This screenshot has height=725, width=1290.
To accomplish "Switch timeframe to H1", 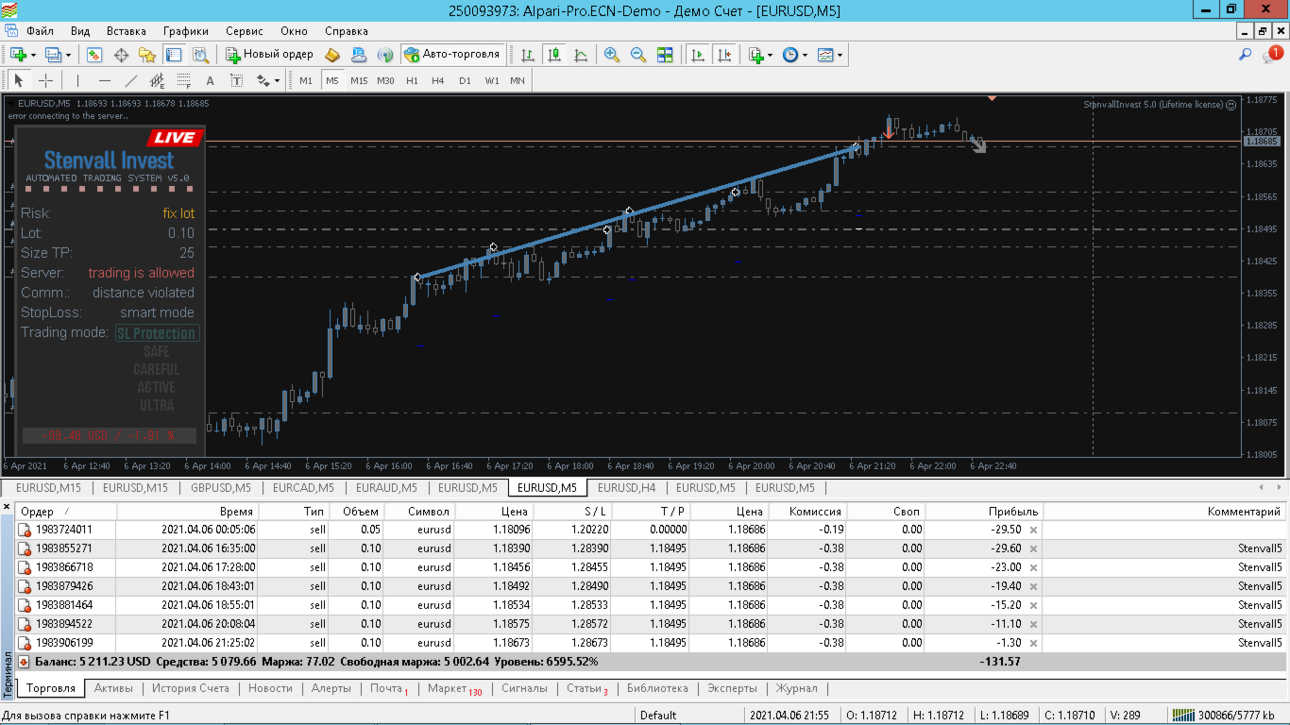I will [412, 80].
